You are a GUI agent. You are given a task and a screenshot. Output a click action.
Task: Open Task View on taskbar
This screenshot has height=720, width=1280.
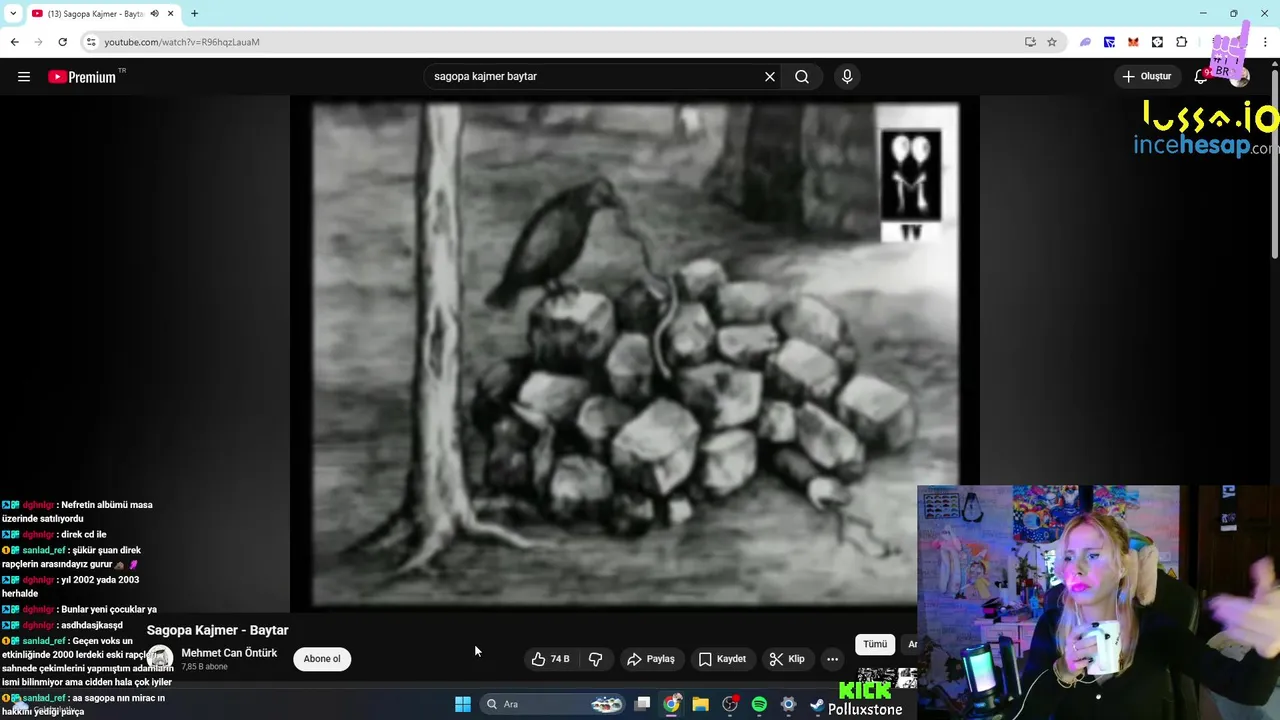642,704
